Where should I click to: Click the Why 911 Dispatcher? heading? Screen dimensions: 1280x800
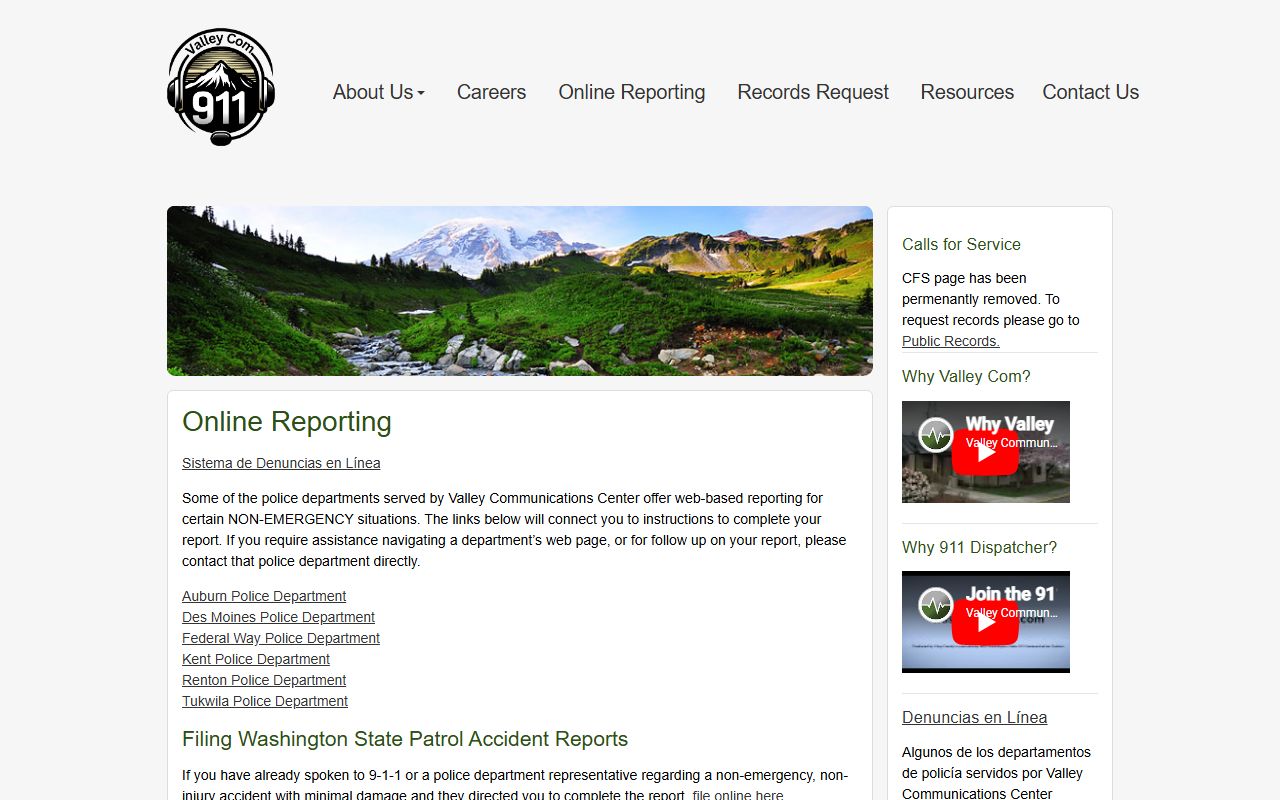click(979, 547)
